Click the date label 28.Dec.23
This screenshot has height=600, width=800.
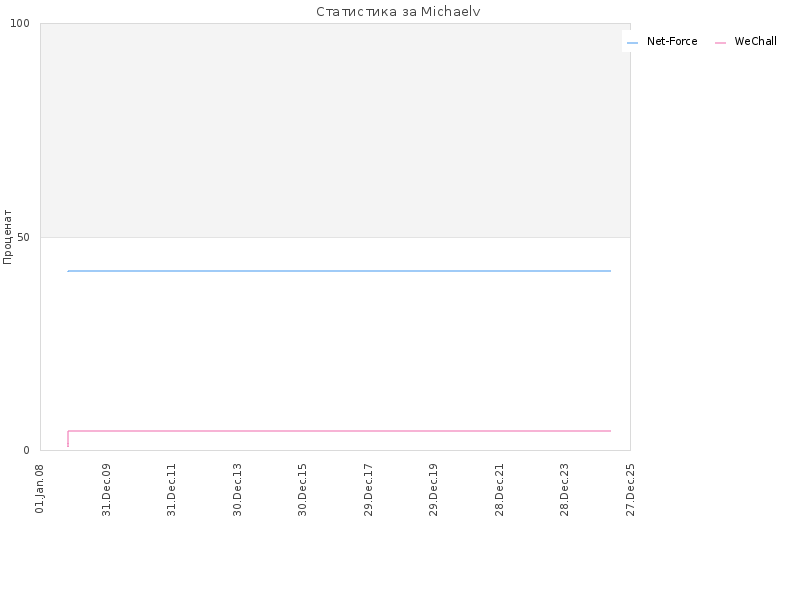[x=564, y=490]
